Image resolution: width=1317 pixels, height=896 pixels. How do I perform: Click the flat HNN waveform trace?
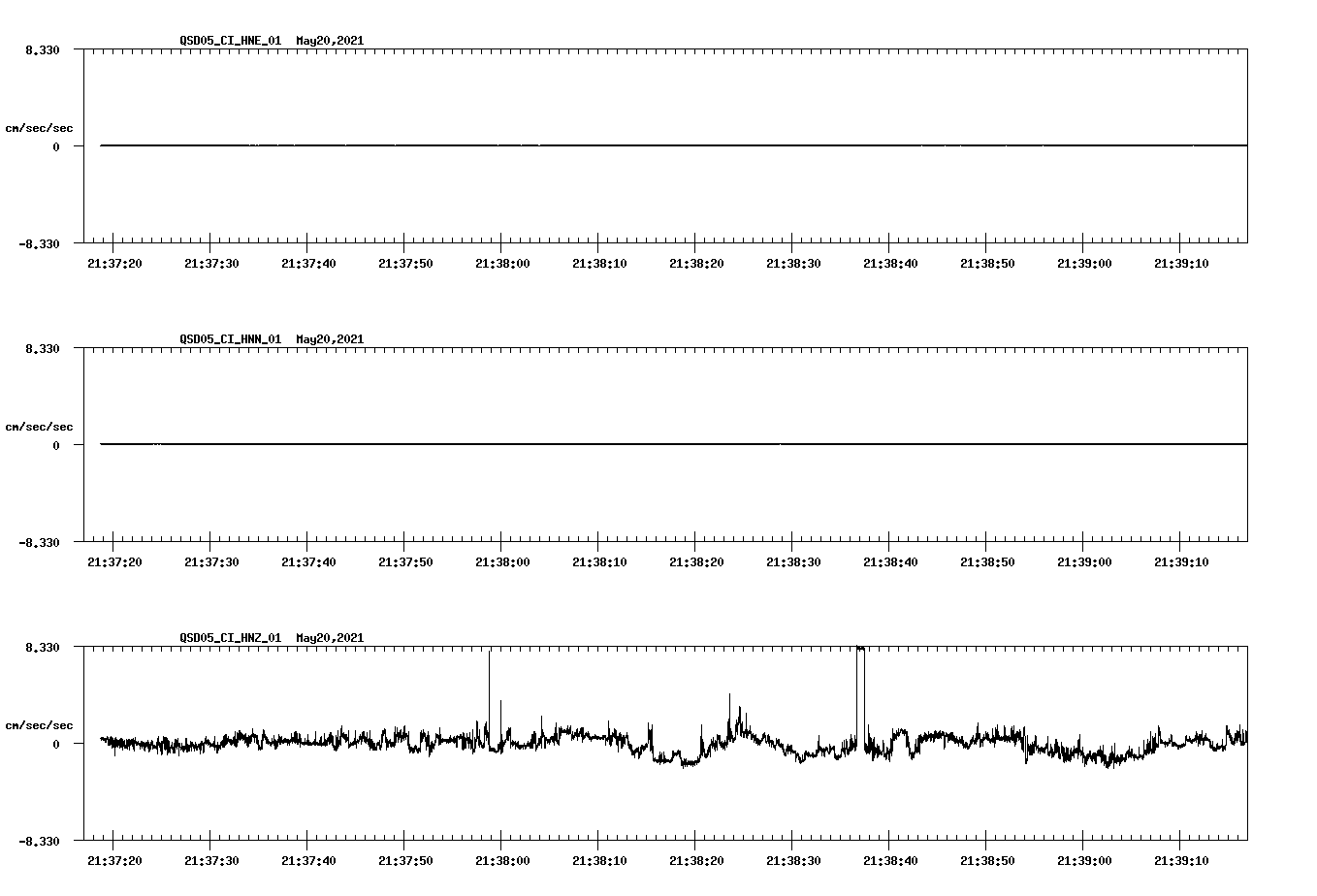point(582,443)
